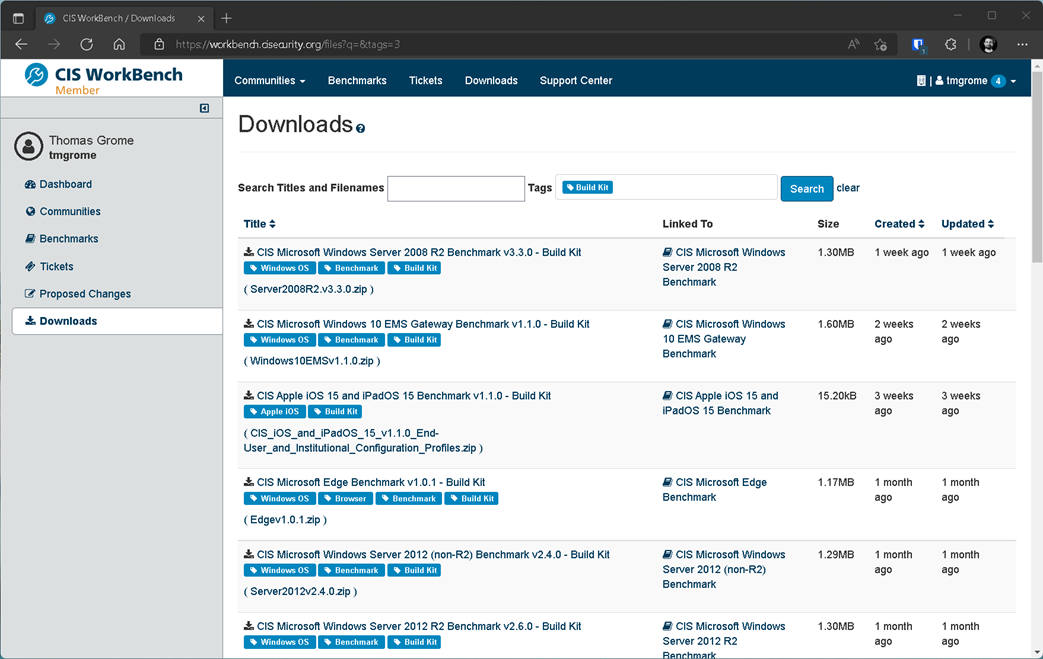
Task: Click the book icon beside tmgrome in the navbar
Action: pyautogui.click(x=921, y=80)
